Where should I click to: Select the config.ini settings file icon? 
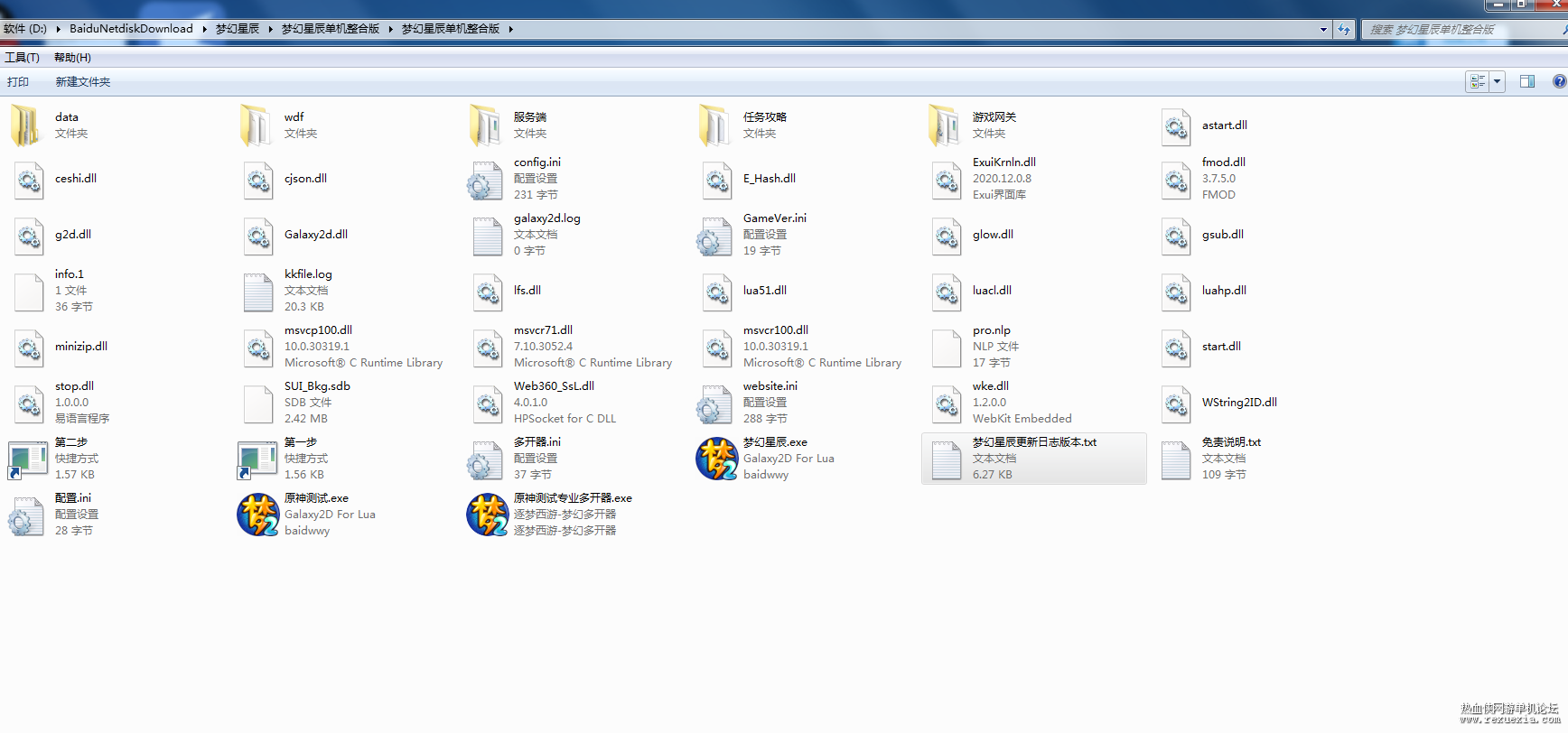coord(486,180)
